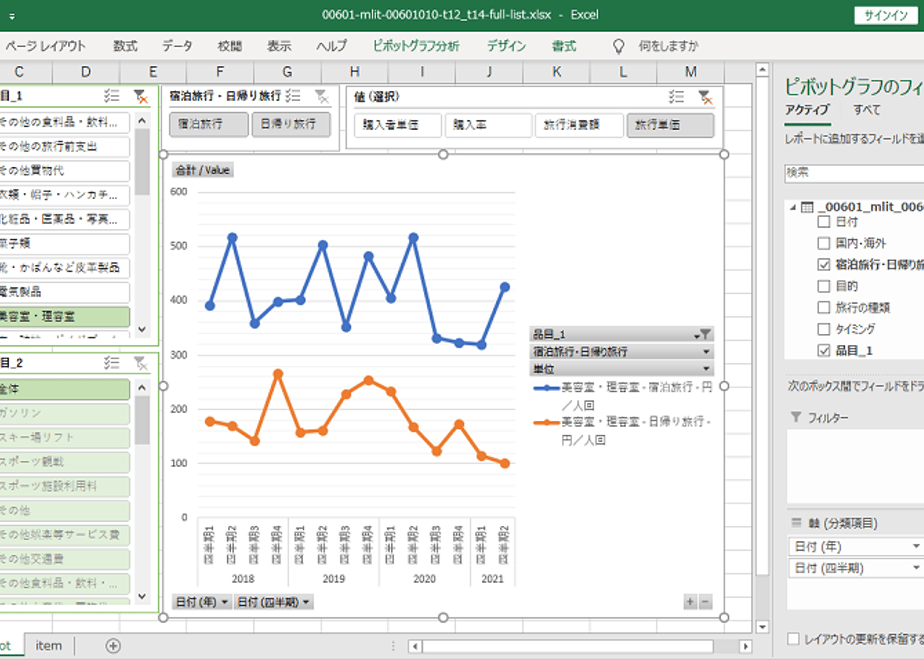Toggle multi-select in 品目_2 slicer
Image resolution: width=924 pixels, height=660 pixels.
click(x=111, y=363)
